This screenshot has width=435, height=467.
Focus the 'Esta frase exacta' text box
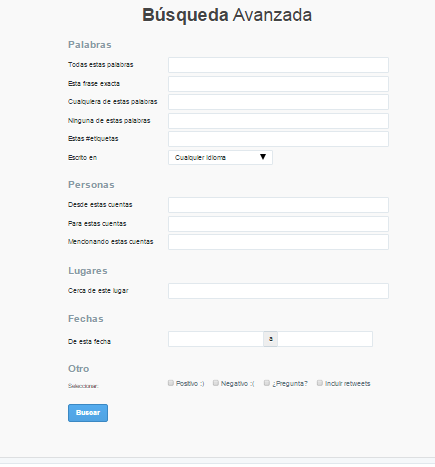pos(278,84)
